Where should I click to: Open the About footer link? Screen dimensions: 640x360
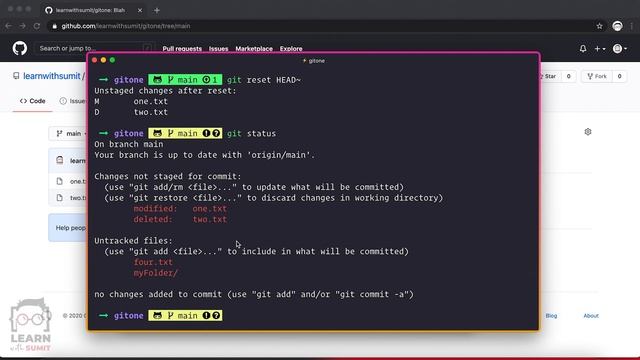tap(591, 316)
